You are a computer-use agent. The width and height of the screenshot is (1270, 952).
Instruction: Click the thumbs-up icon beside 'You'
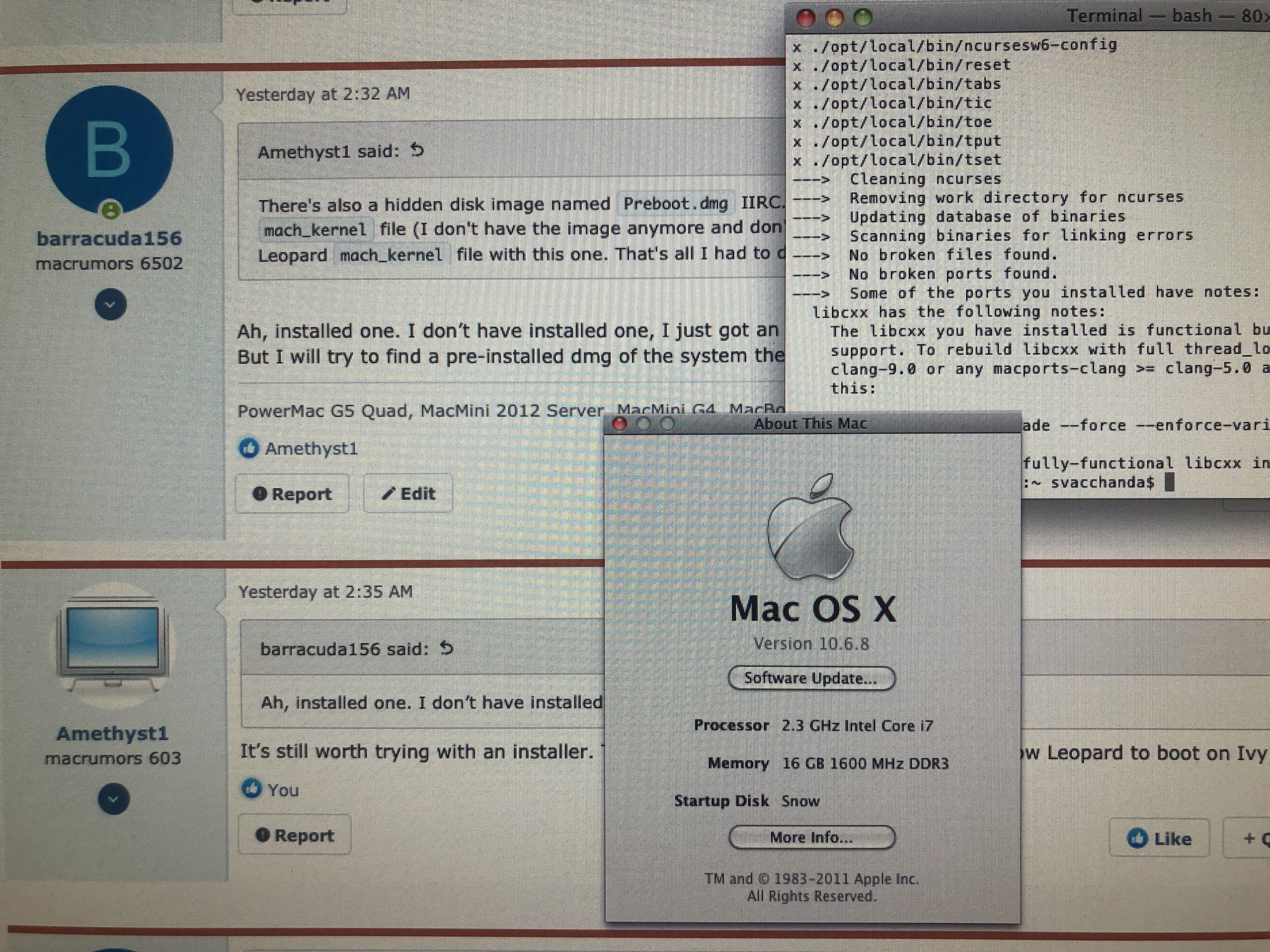[252, 789]
